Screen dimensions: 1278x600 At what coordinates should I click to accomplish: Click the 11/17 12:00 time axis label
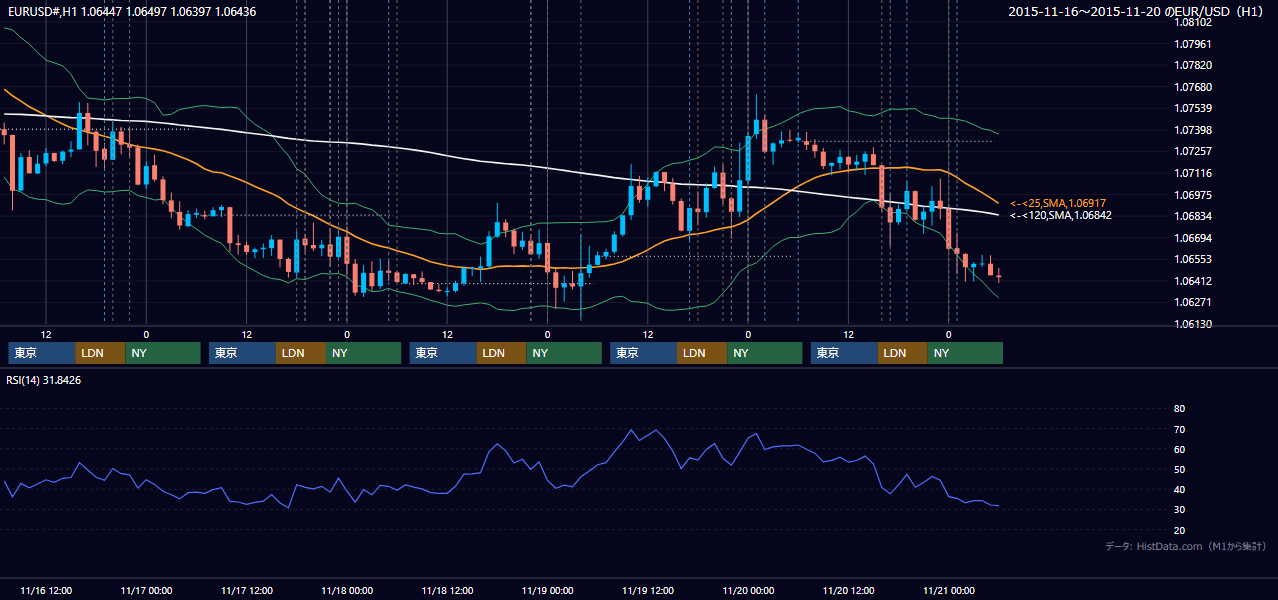tap(247, 590)
